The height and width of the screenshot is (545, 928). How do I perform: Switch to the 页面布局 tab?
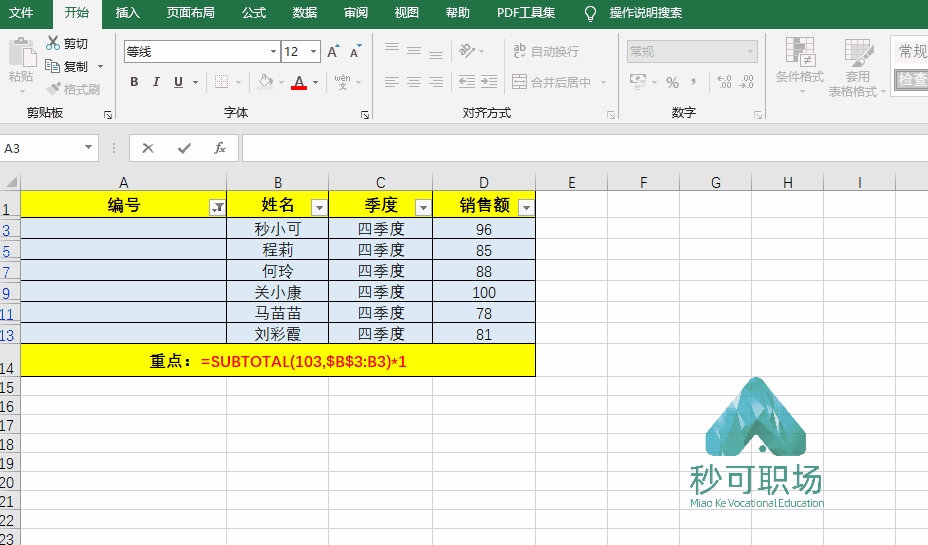[191, 12]
